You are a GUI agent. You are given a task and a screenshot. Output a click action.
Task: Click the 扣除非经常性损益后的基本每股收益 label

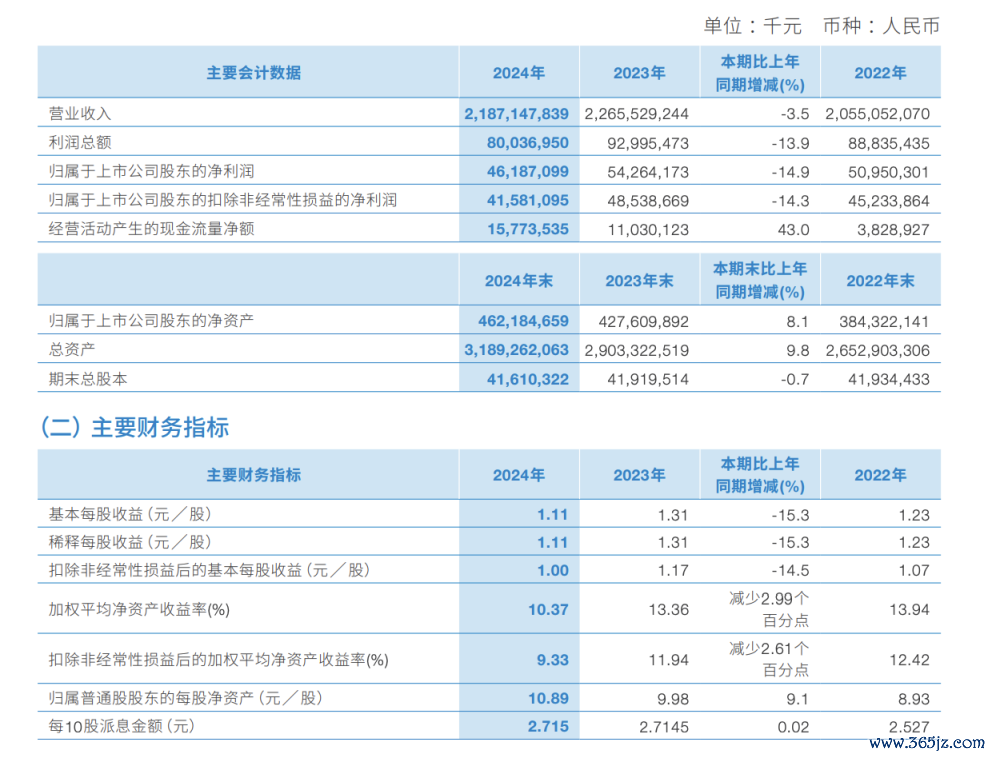(x=209, y=570)
